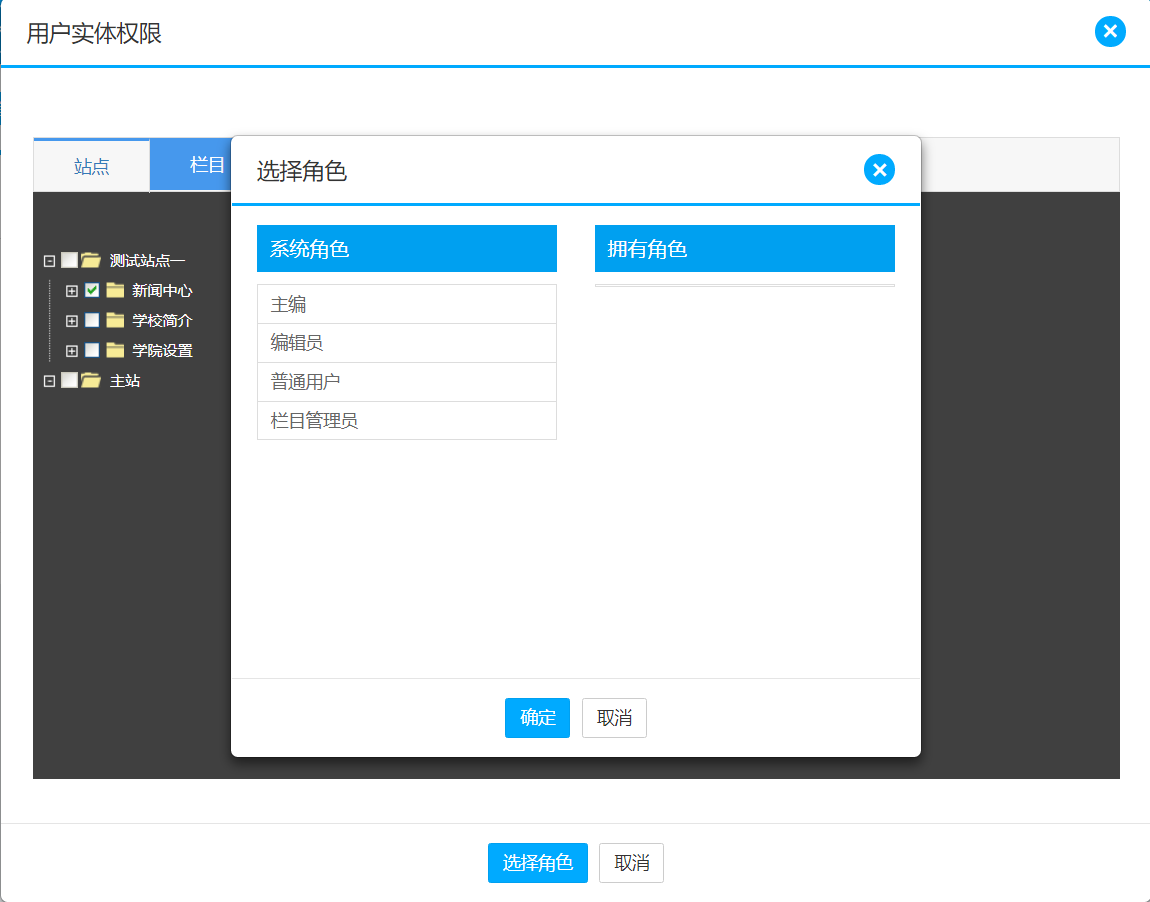Expand the 新闻中心 tree node
This screenshot has width=1150, height=902.
pos(71,291)
